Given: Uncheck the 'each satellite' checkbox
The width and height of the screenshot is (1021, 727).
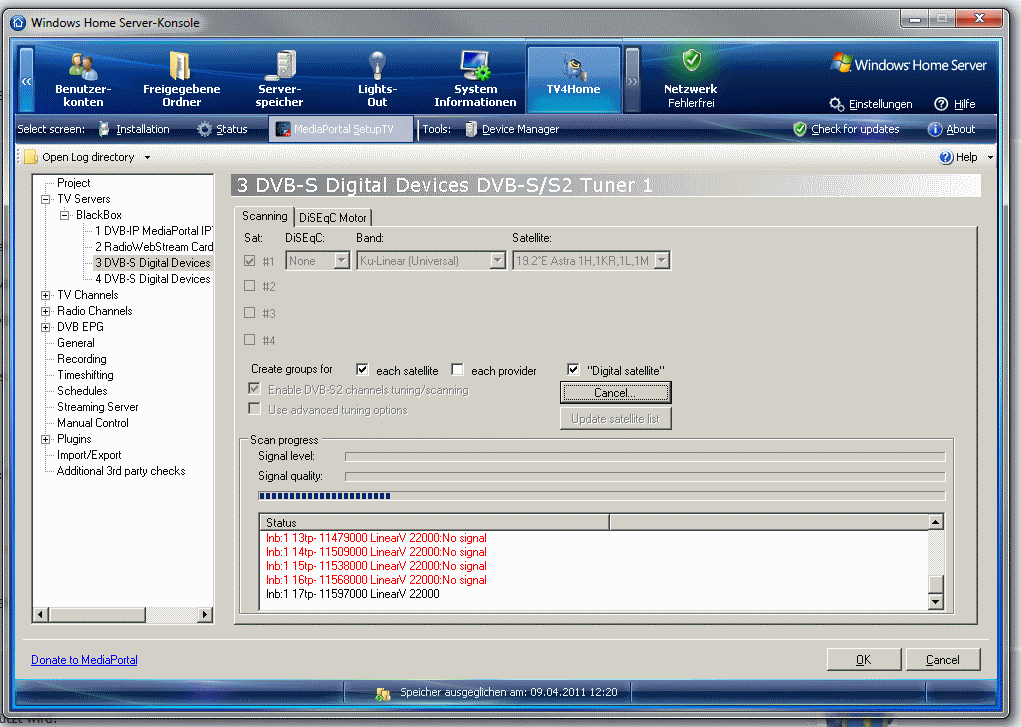Looking at the screenshot, I should (362, 369).
